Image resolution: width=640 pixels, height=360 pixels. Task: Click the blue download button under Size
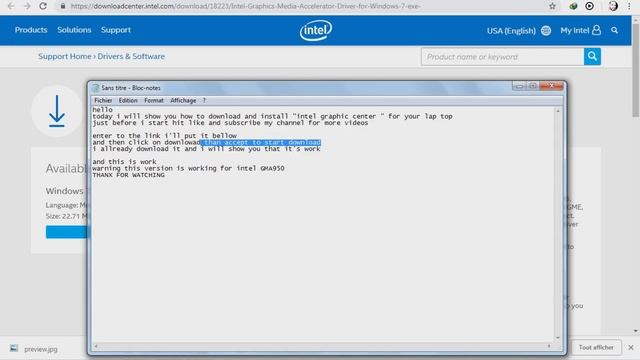click(x=67, y=232)
